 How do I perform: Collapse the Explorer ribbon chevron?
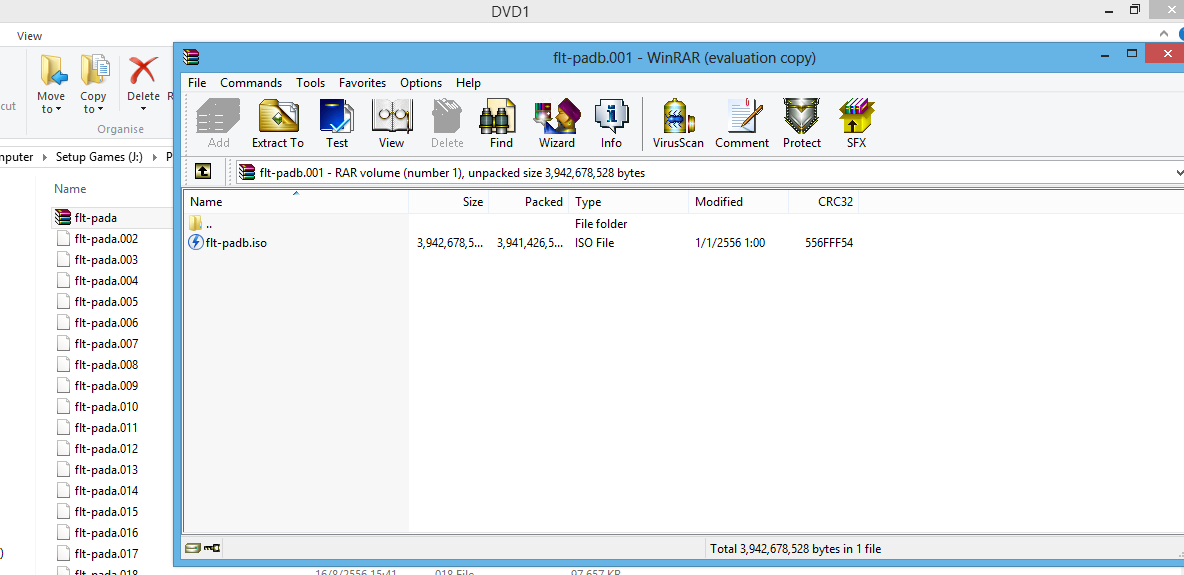1165,34
